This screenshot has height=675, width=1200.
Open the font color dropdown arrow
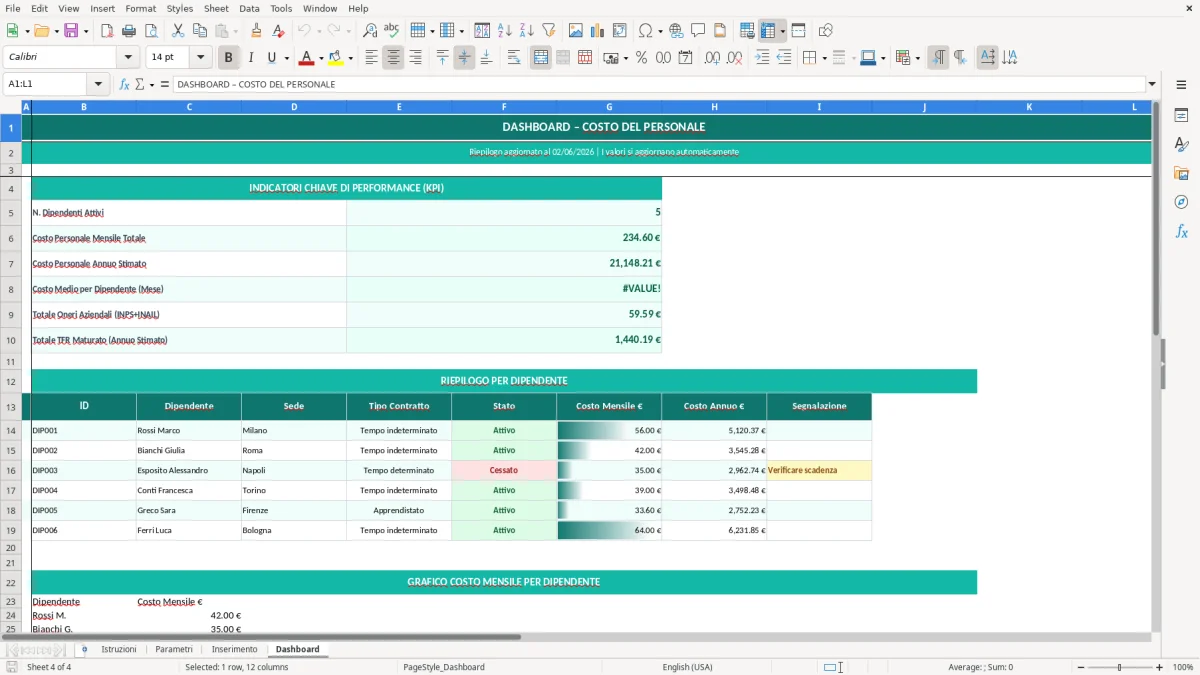[321, 58]
